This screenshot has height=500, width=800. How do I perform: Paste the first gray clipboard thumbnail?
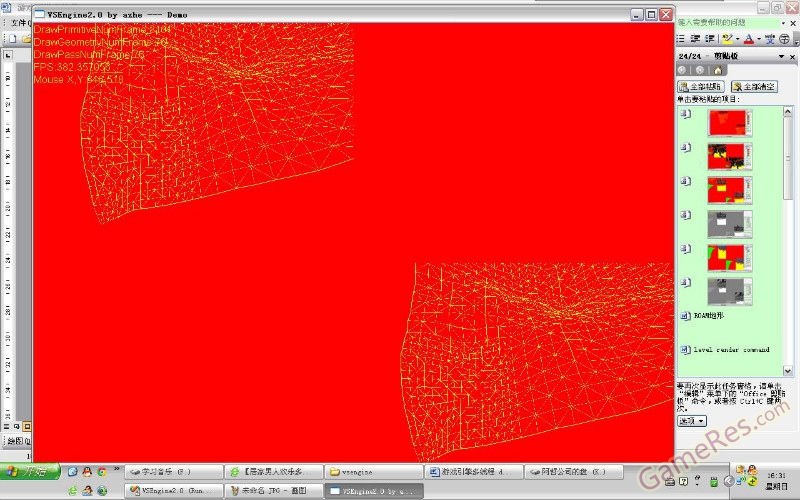coord(730,223)
